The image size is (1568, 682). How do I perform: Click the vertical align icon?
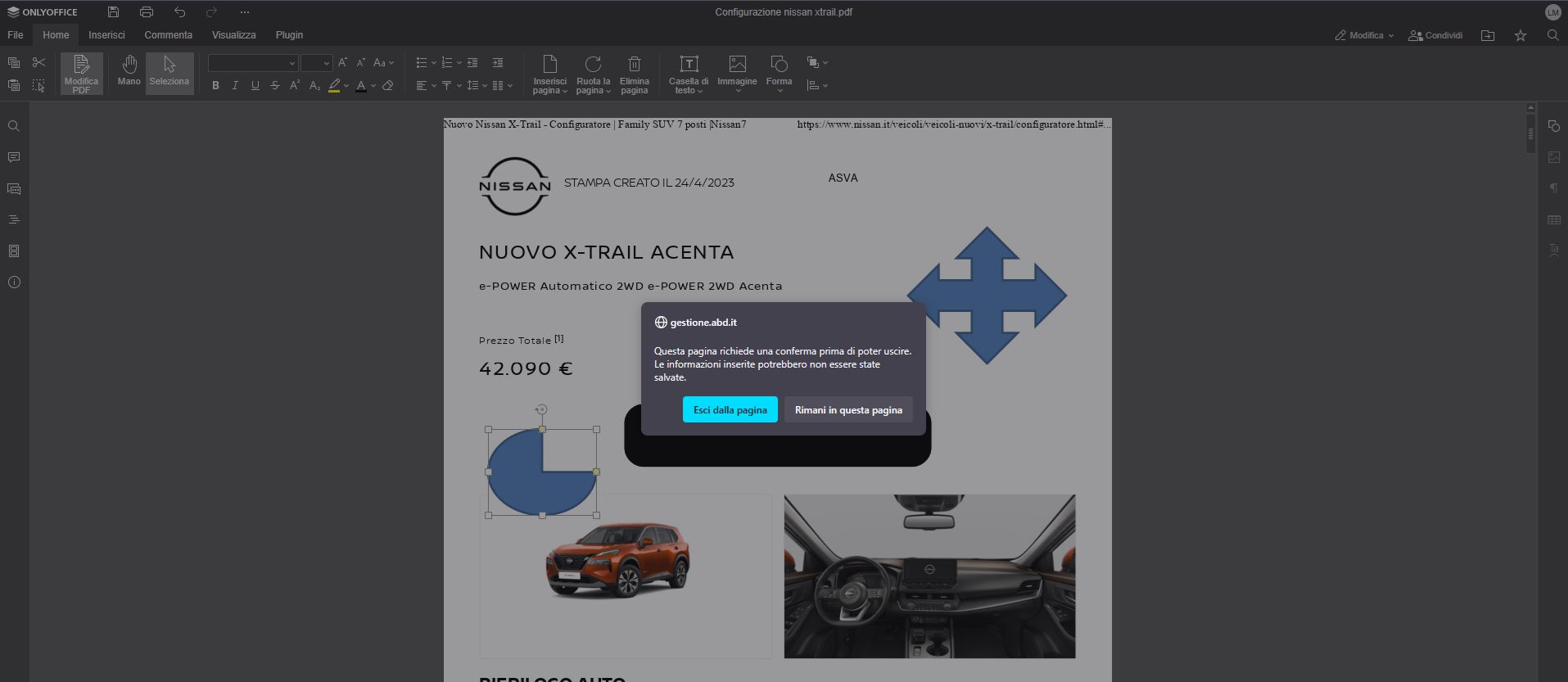pos(446,85)
